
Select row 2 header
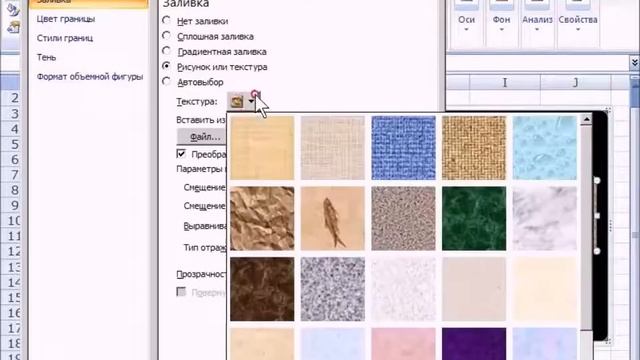coord(10,98)
